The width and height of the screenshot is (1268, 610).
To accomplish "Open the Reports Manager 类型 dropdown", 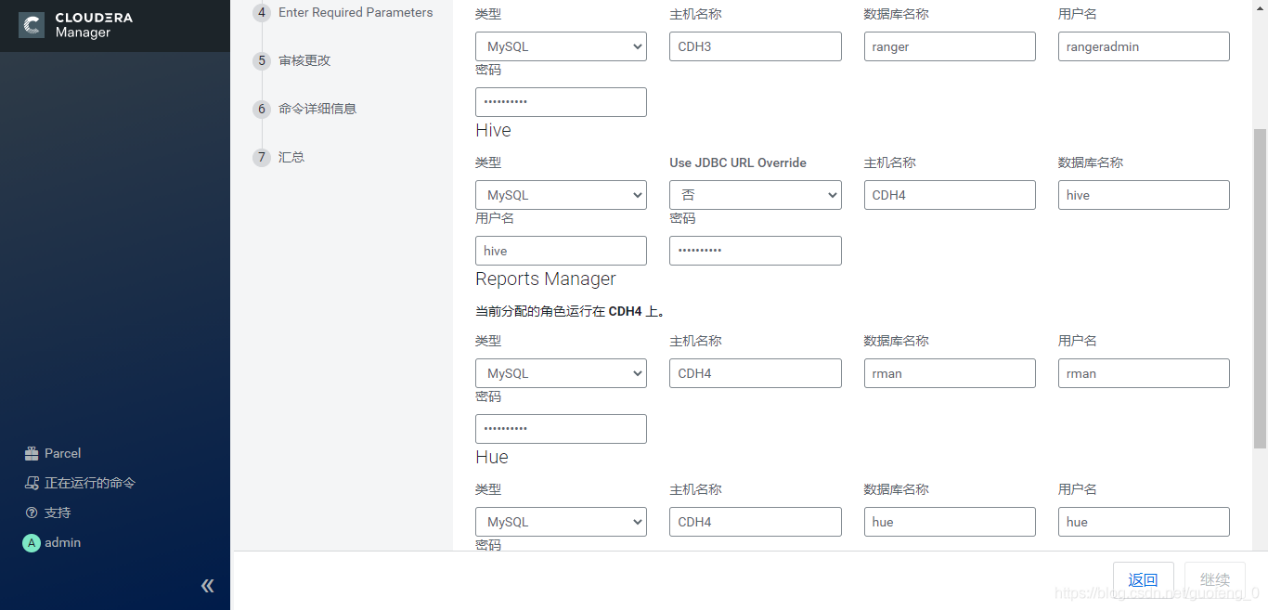I will click(560, 373).
